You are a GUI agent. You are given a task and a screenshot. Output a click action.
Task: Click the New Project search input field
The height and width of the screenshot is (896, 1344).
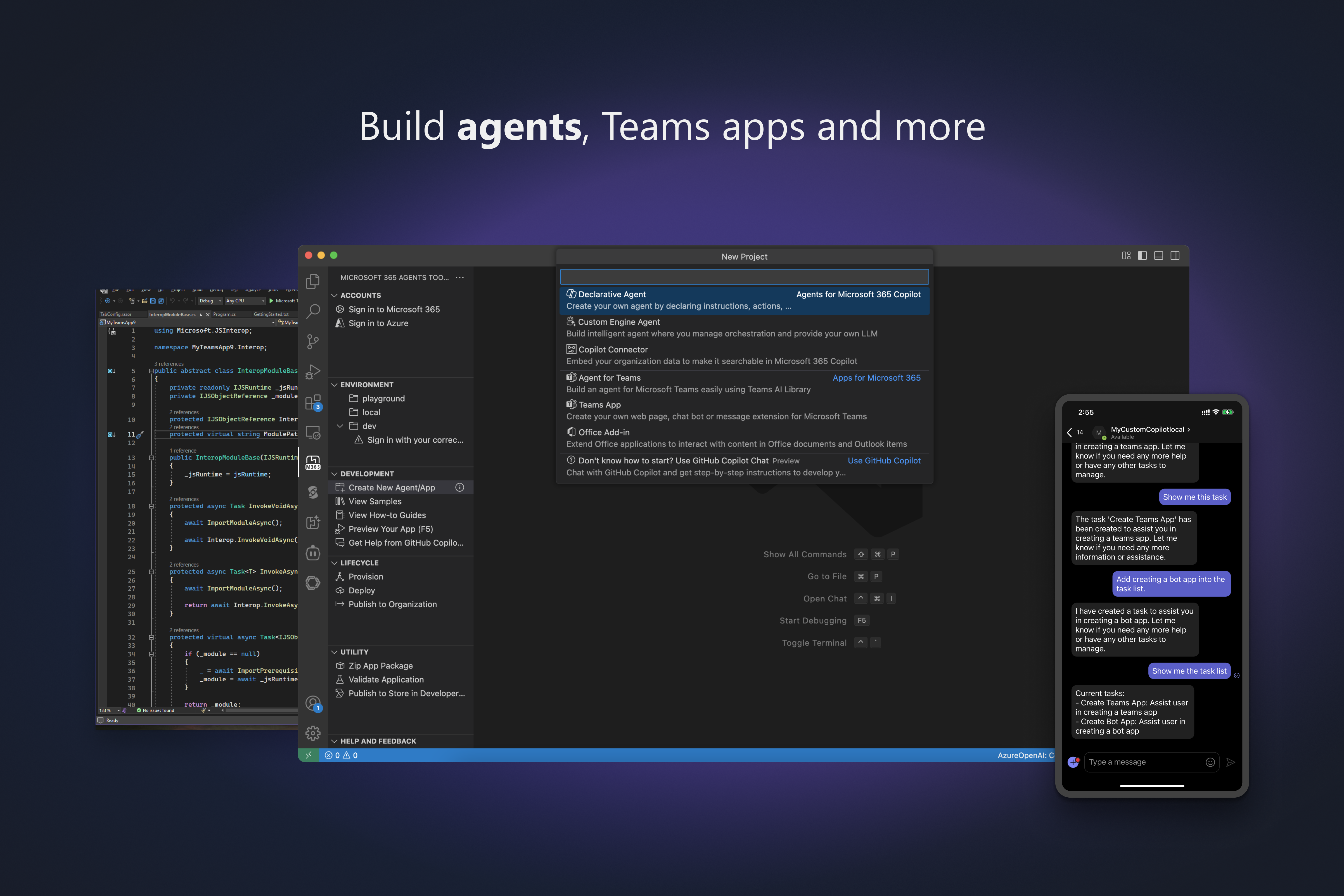point(744,277)
